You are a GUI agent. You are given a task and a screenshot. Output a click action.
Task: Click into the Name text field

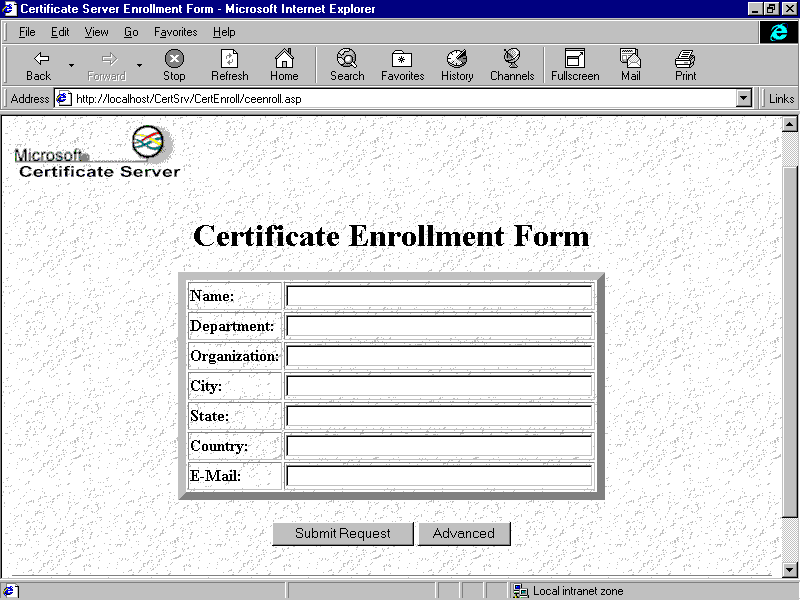pyautogui.click(x=439, y=296)
